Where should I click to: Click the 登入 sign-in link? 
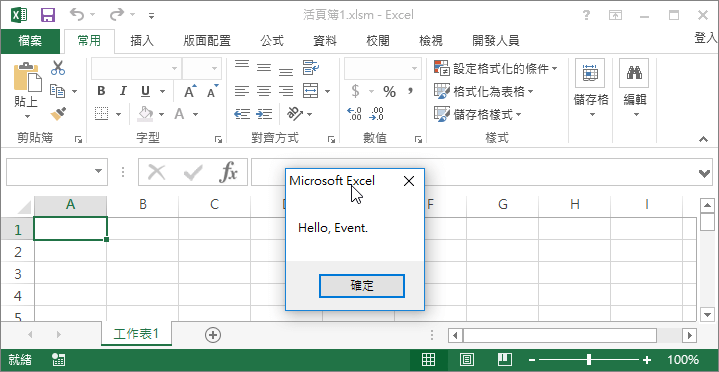pos(706,38)
